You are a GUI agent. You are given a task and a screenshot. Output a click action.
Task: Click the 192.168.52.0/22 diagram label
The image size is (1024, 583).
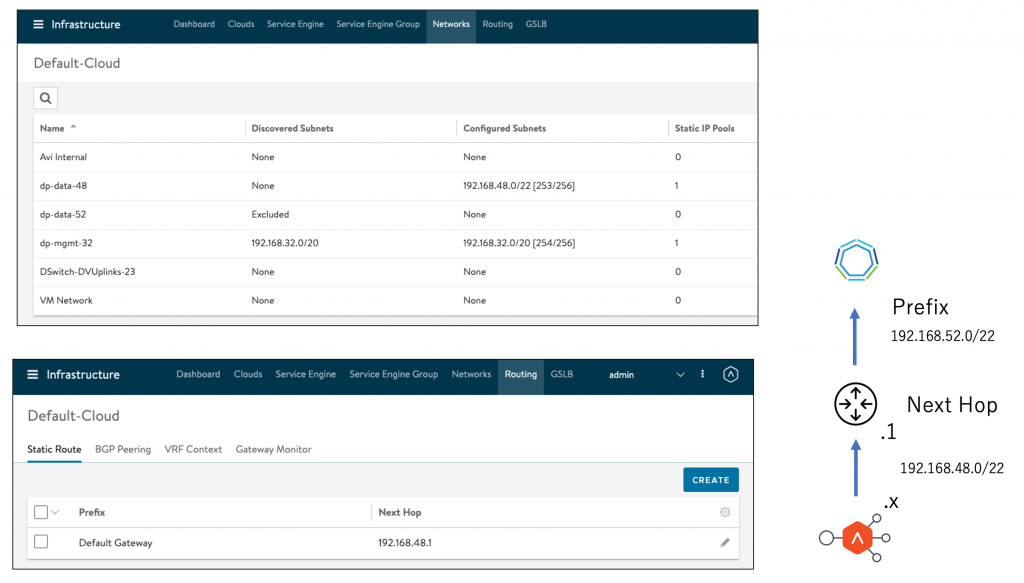pyautogui.click(x=942, y=336)
